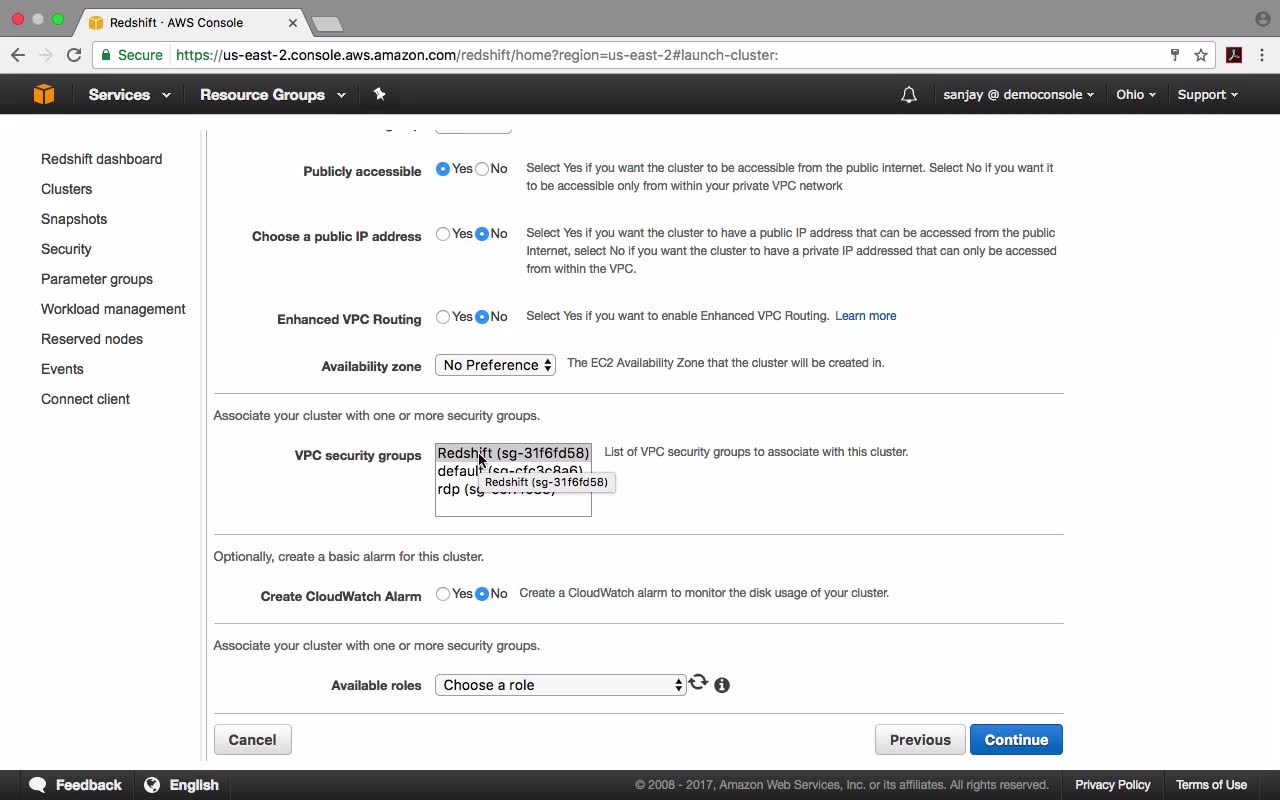This screenshot has width=1280, height=800.
Task: Click the browser address bar URL
Action: pyautogui.click(x=477, y=55)
